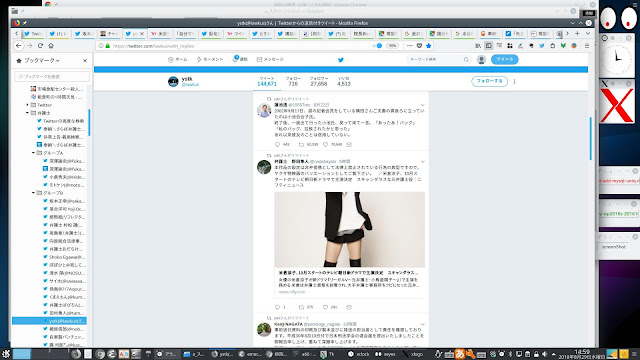Viewport: 640px width, 360px height.
Task: Open the page actions dash-menu in URL bar
Action: 409,46
